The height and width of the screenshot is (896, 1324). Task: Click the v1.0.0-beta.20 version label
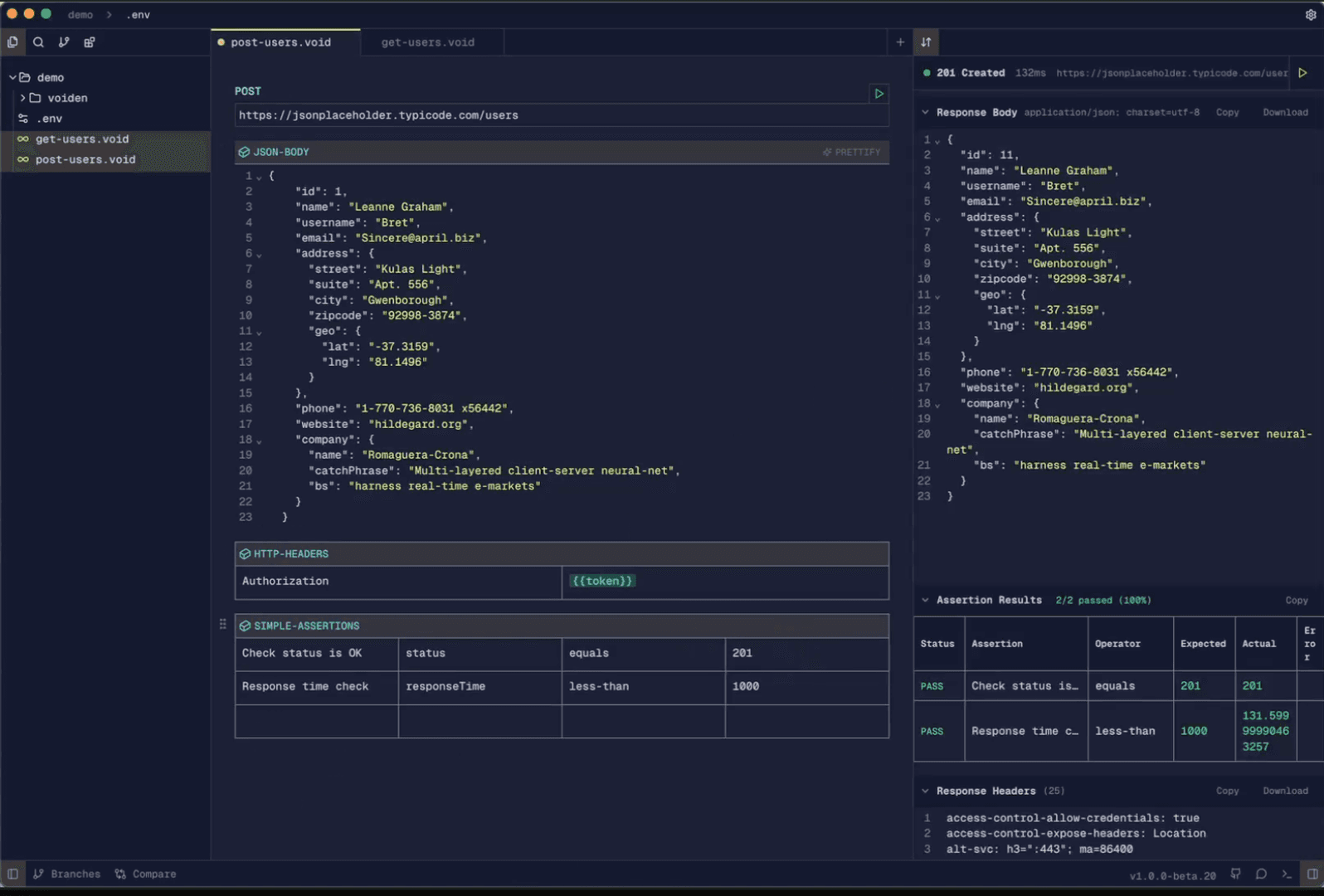(1172, 875)
